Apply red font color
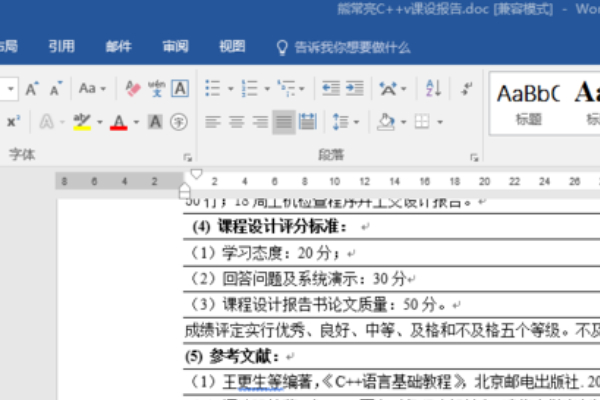The height and width of the screenshot is (400, 600). [x=119, y=122]
